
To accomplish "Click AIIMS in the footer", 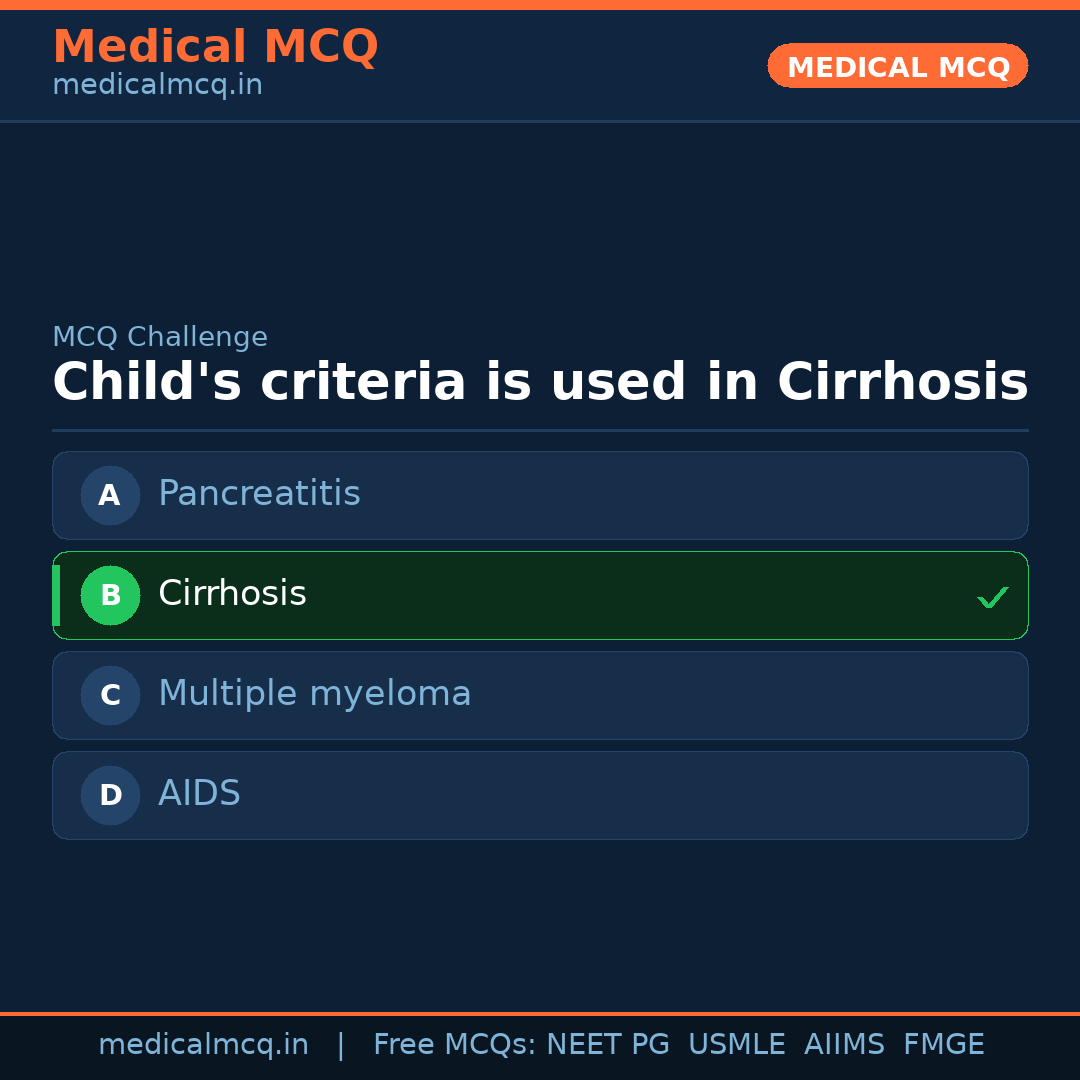I will click(844, 1045).
